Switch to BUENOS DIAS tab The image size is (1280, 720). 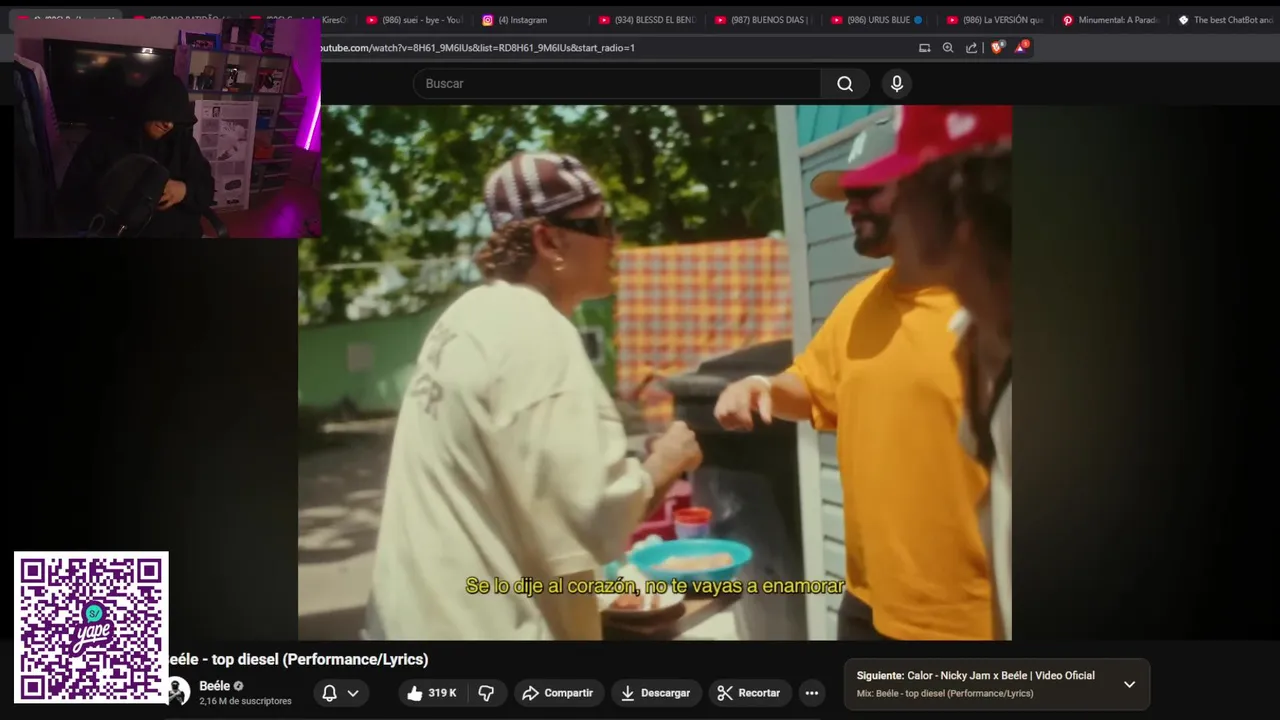point(764,20)
